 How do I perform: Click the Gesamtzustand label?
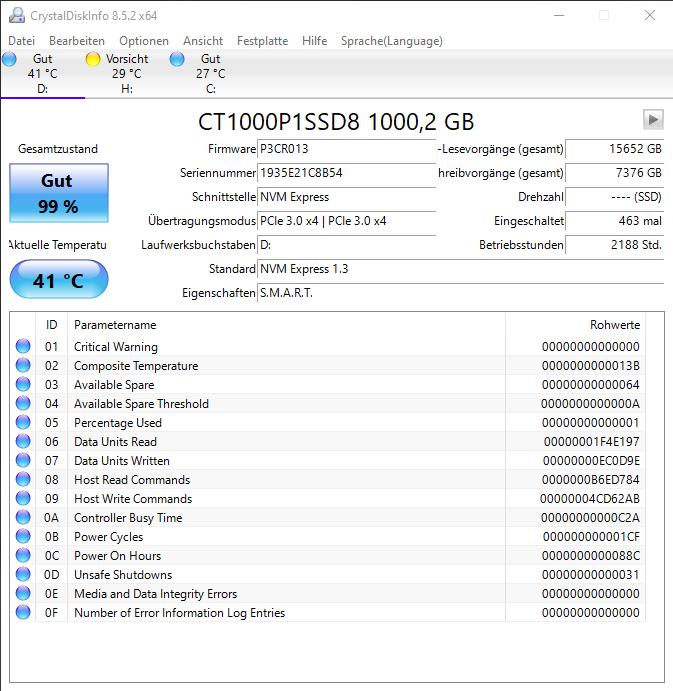click(x=58, y=149)
